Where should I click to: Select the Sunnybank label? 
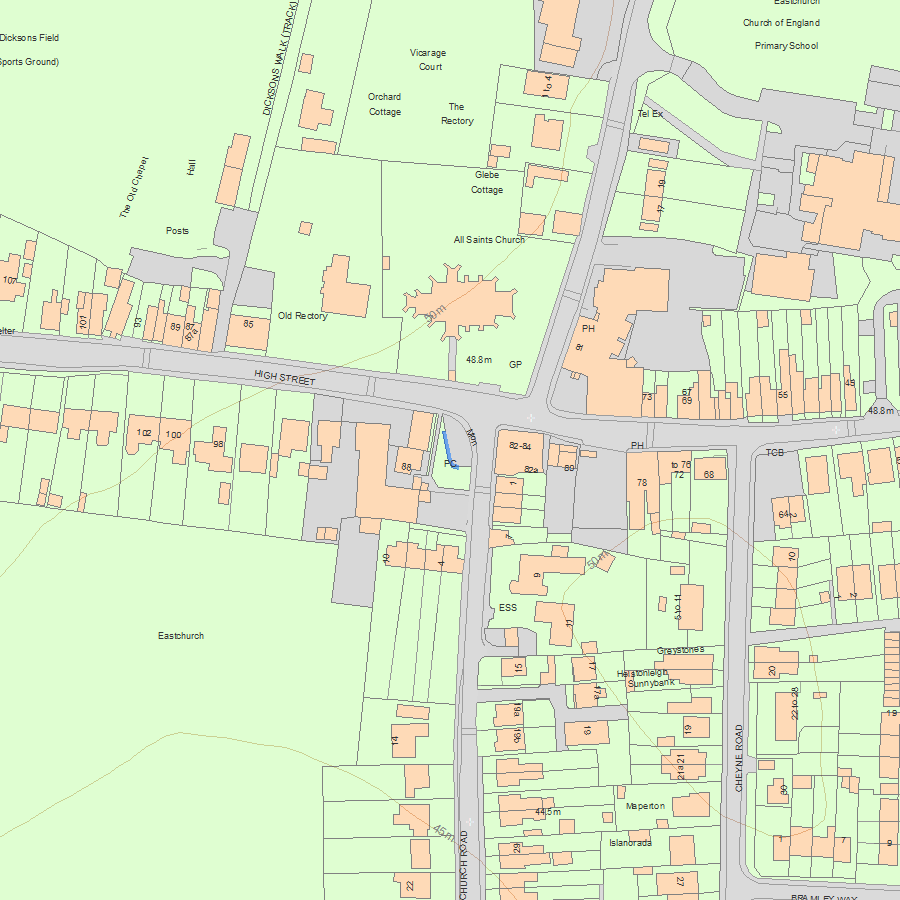click(x=651, y=683)
